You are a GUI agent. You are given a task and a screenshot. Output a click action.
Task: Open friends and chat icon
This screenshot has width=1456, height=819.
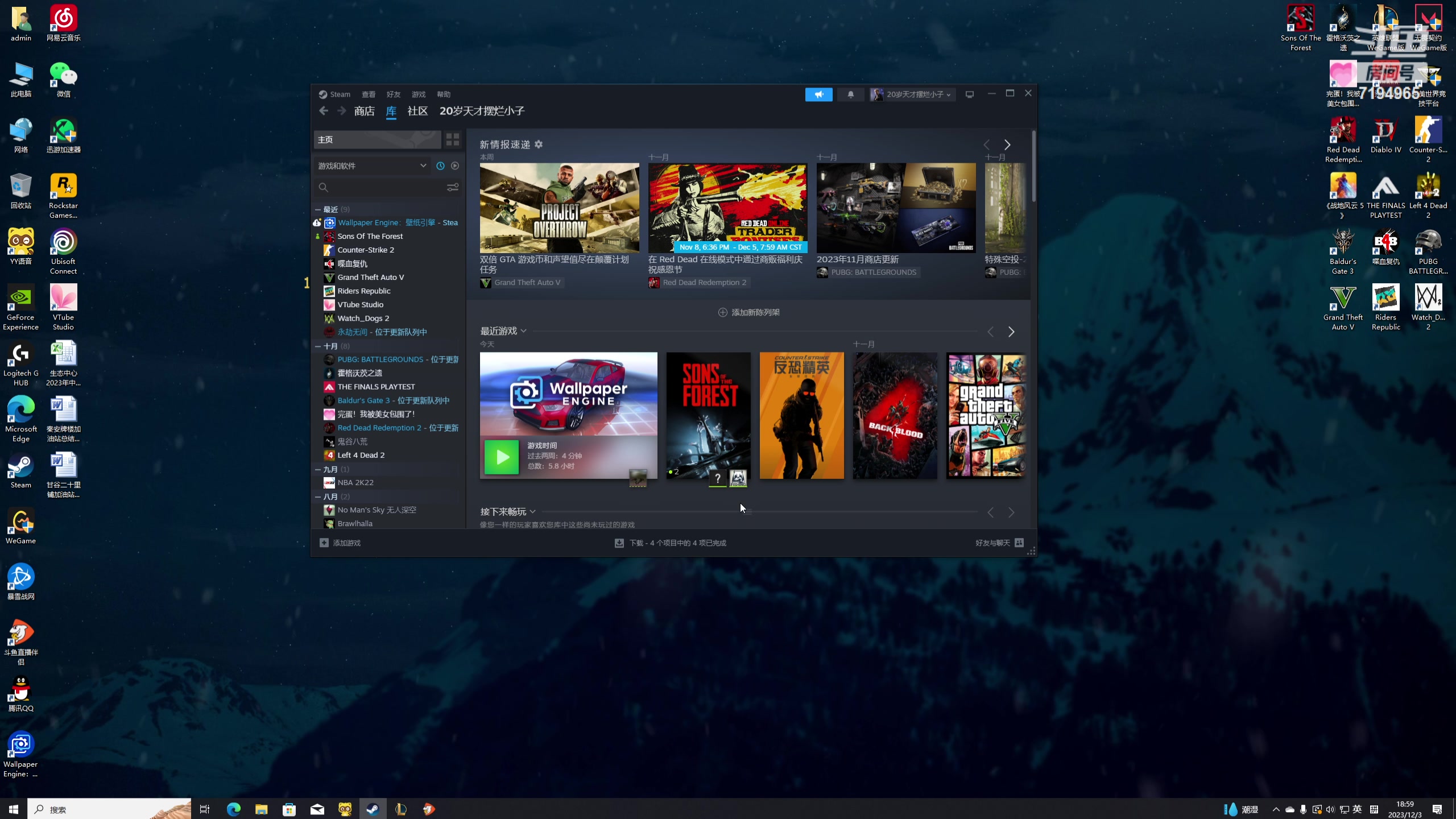(x=1019, y=543)
